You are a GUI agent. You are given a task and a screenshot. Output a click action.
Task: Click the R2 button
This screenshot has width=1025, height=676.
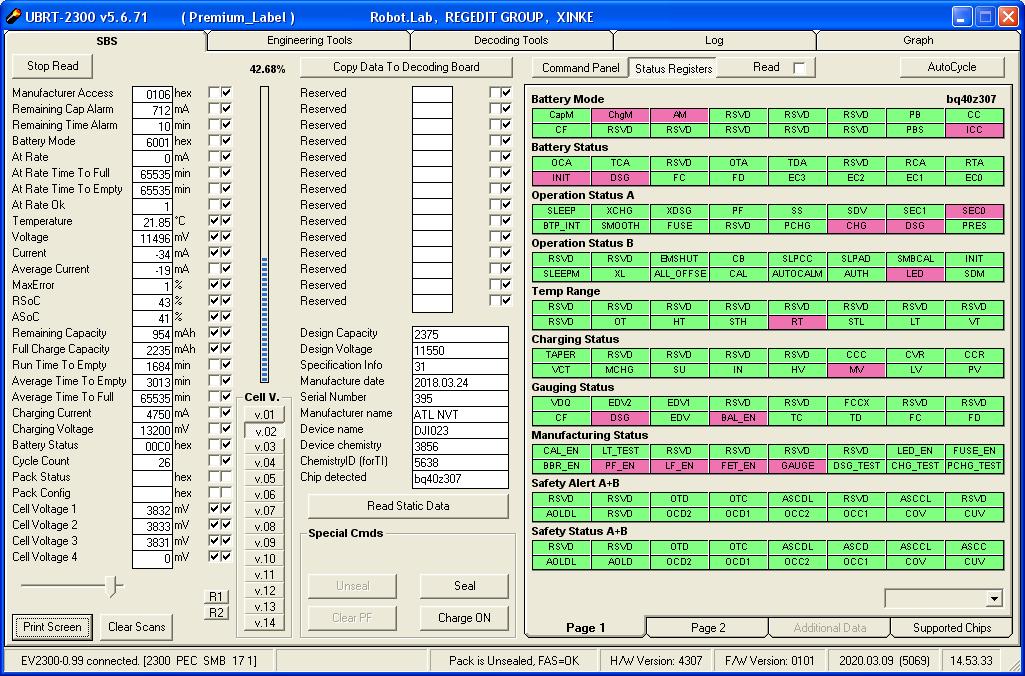tap(216, 613)
